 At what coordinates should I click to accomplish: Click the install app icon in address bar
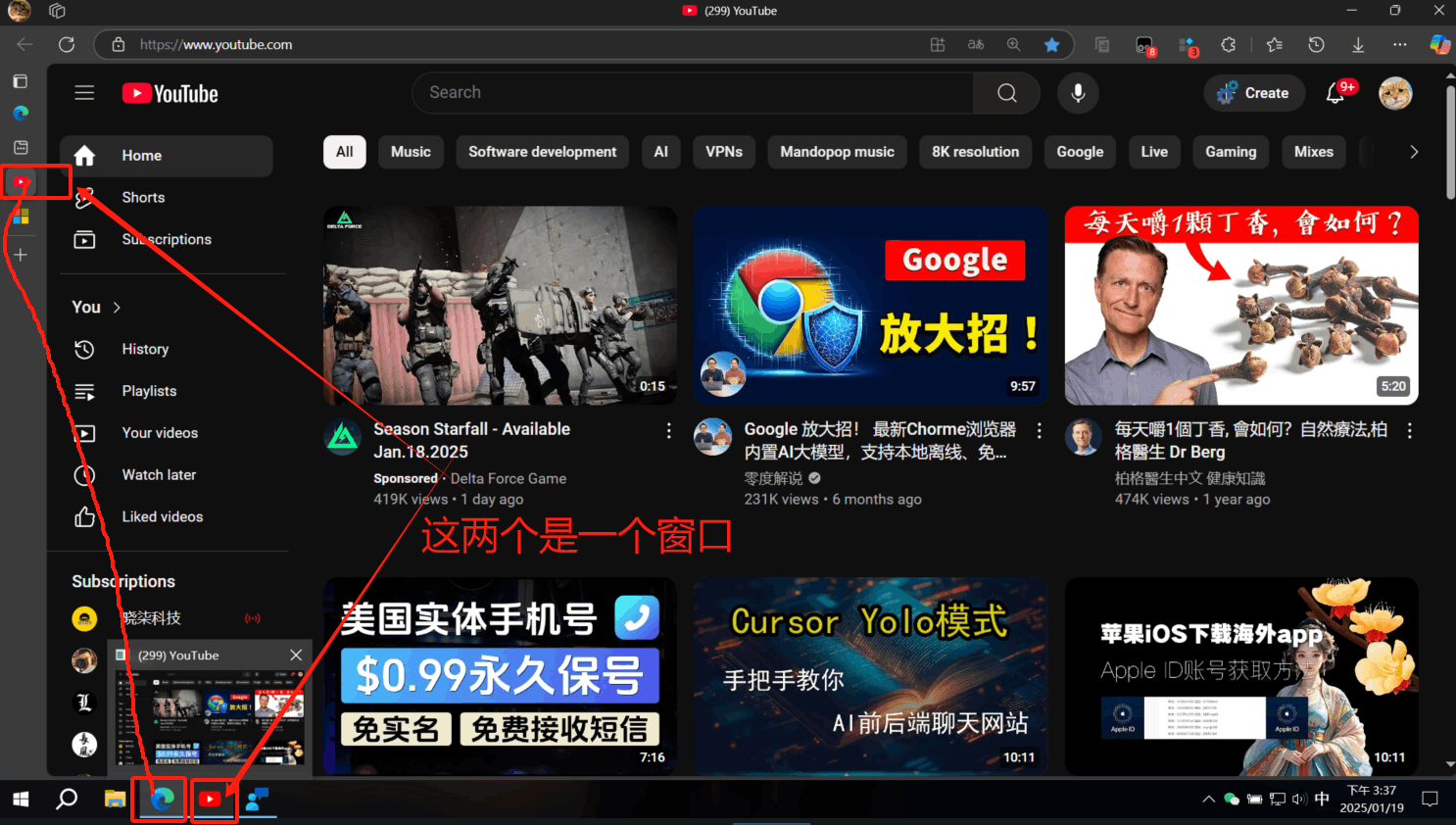(x=938, y=44)
